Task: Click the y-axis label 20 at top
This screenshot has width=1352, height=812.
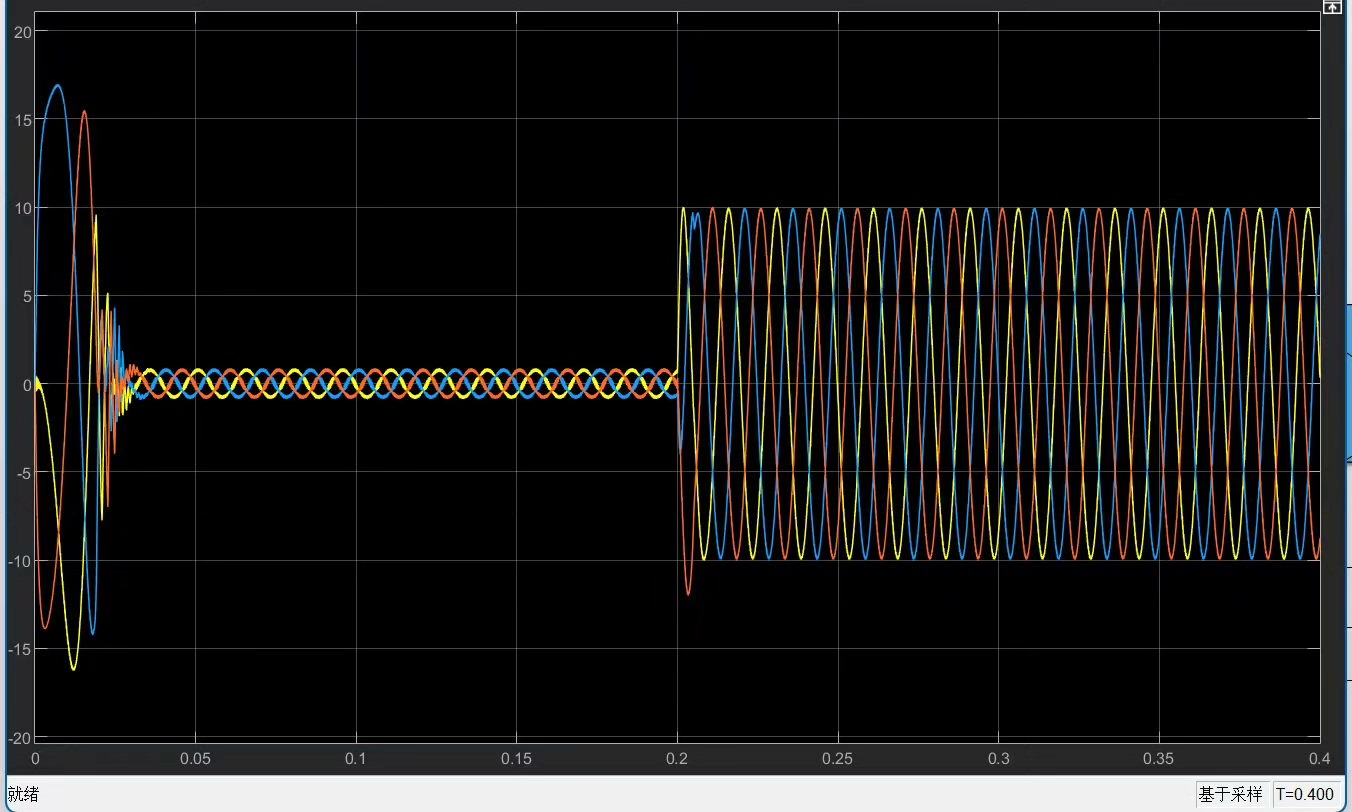Action: [x=21, y=31]
